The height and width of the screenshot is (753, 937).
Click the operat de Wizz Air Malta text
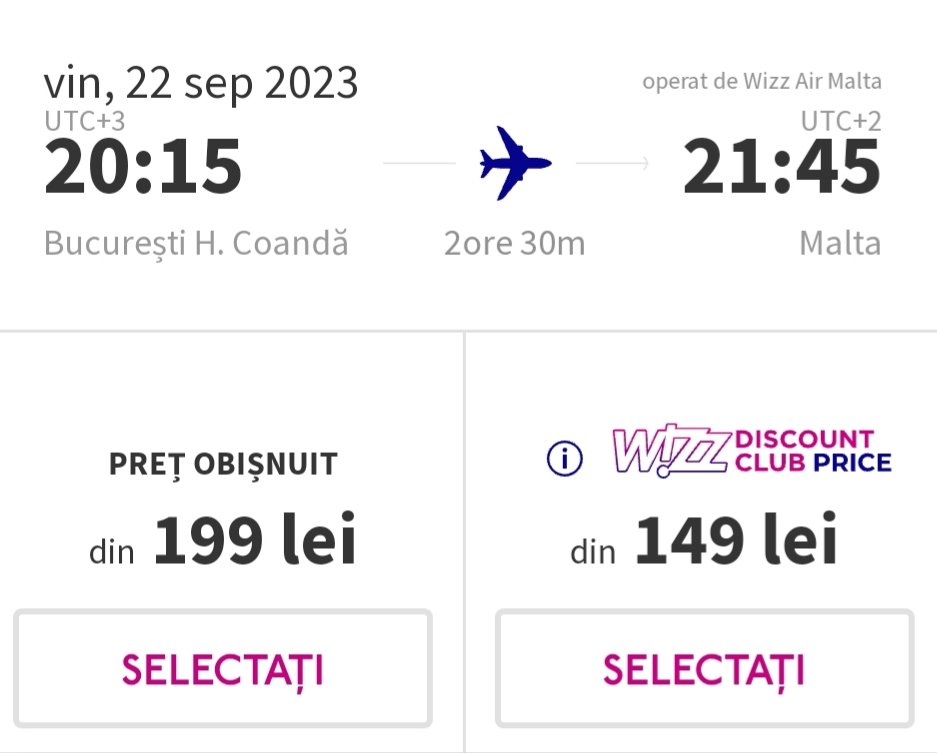[762, 81]
